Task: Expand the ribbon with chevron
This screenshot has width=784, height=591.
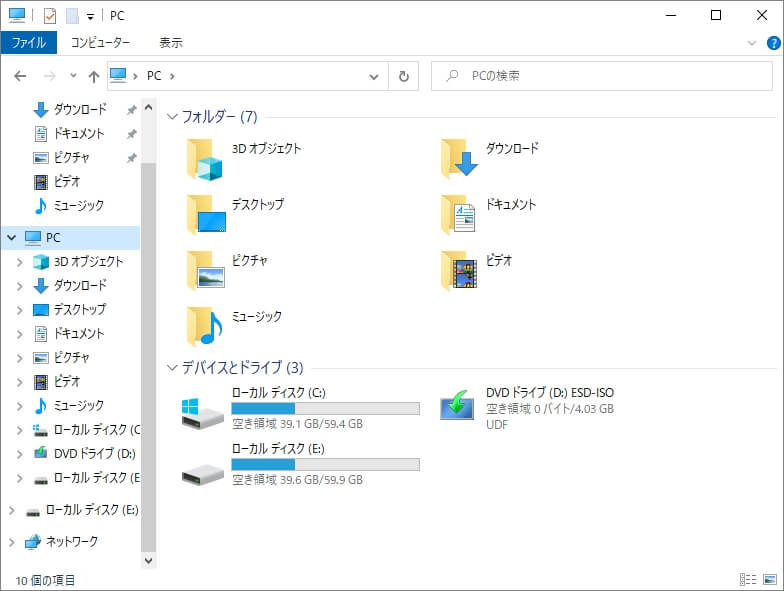Action: pos(752,43)
